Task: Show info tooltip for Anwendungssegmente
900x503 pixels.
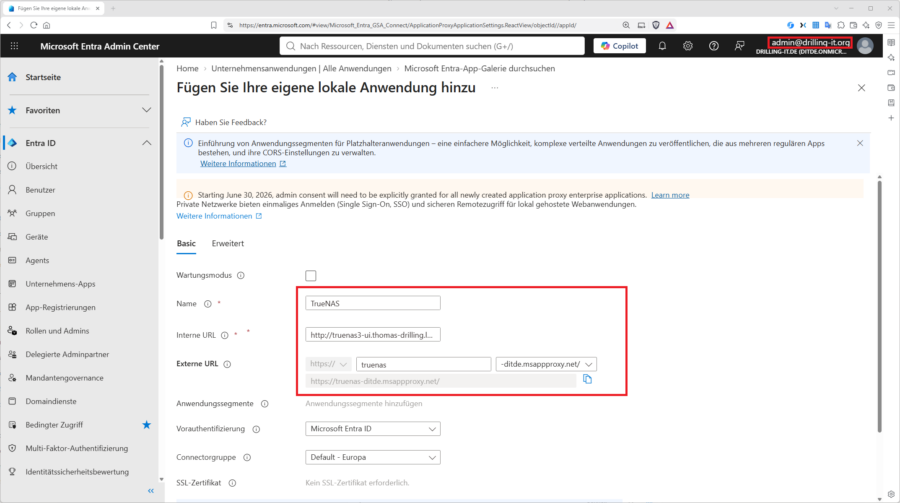Action: point(265,404)
